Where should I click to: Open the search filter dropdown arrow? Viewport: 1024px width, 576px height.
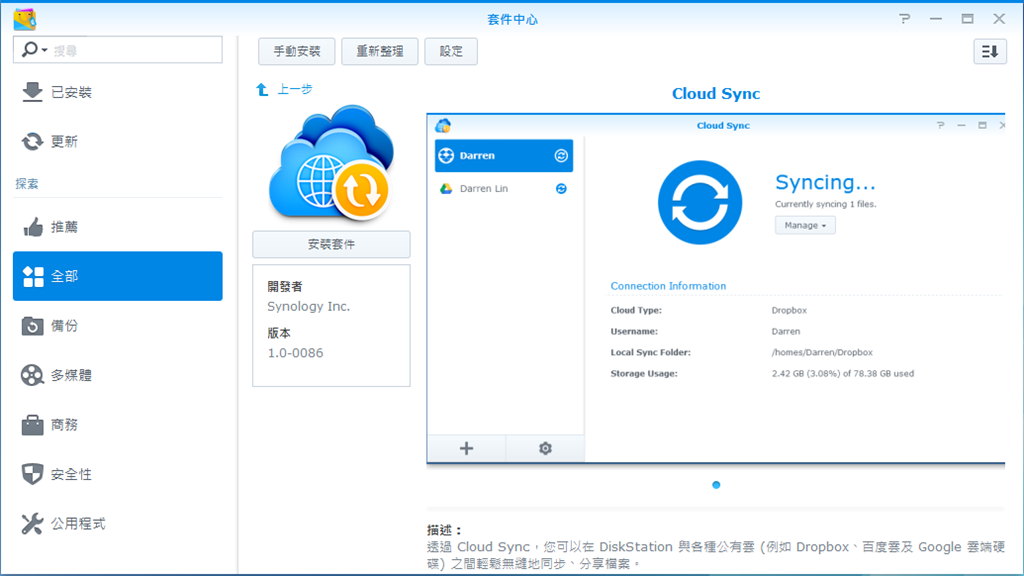[44, 50]
